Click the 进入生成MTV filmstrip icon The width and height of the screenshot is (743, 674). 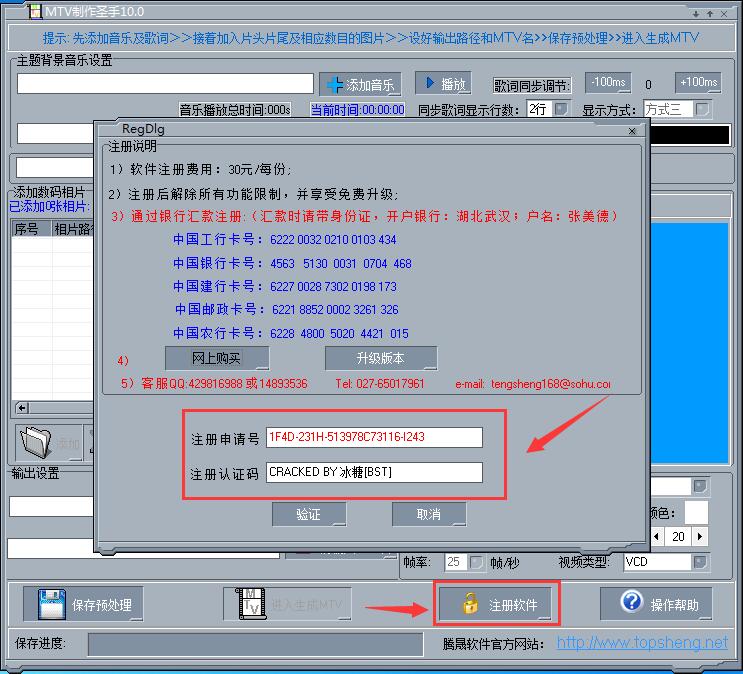250,604
